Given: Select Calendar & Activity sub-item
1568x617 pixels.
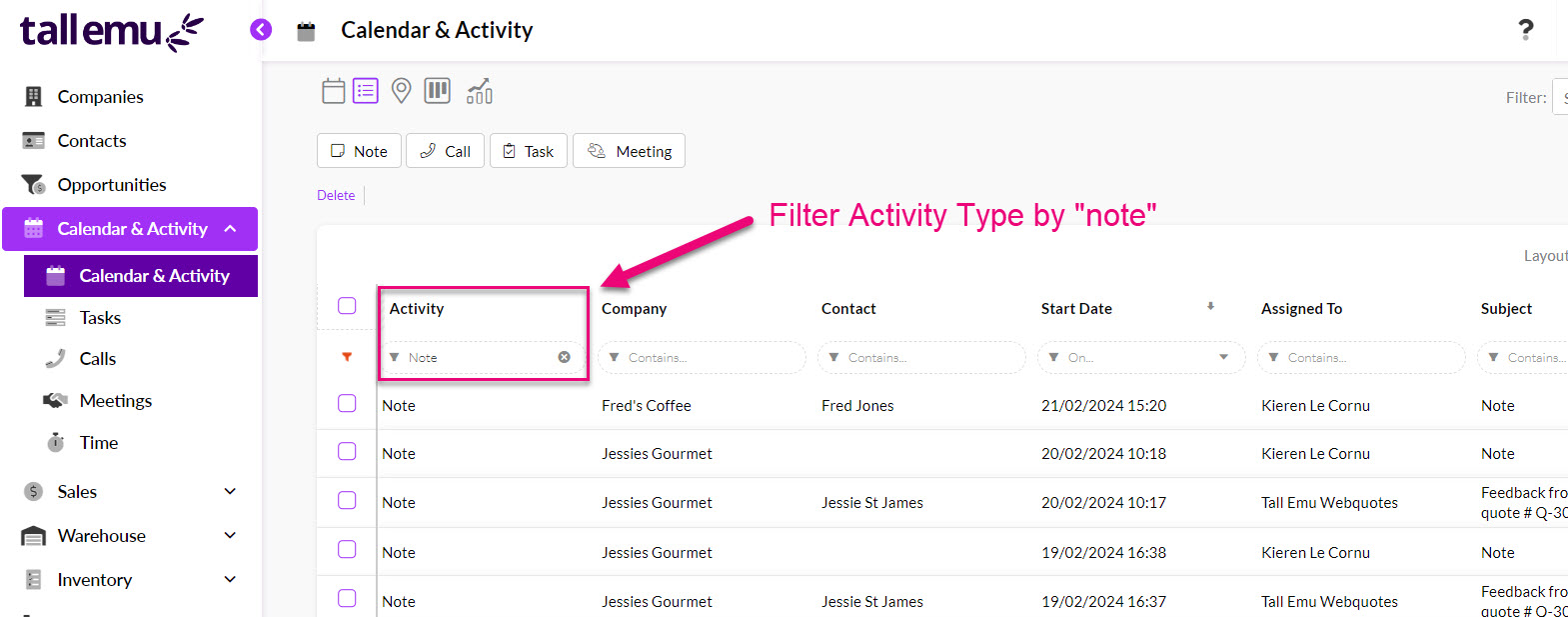Looking at the screenshot, I should point(141,276).
